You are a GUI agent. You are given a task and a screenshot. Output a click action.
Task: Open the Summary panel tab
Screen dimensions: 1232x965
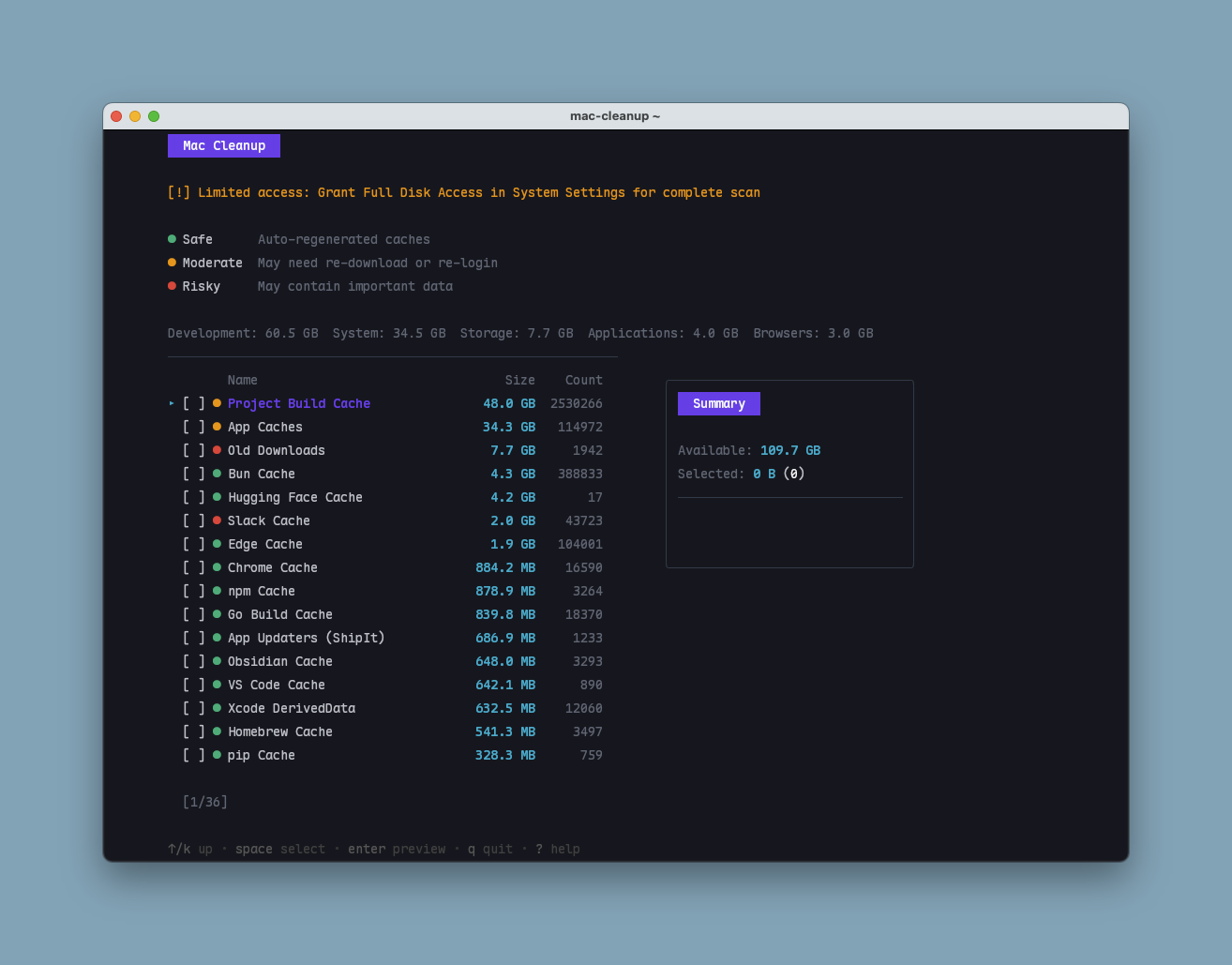(718, 403)
